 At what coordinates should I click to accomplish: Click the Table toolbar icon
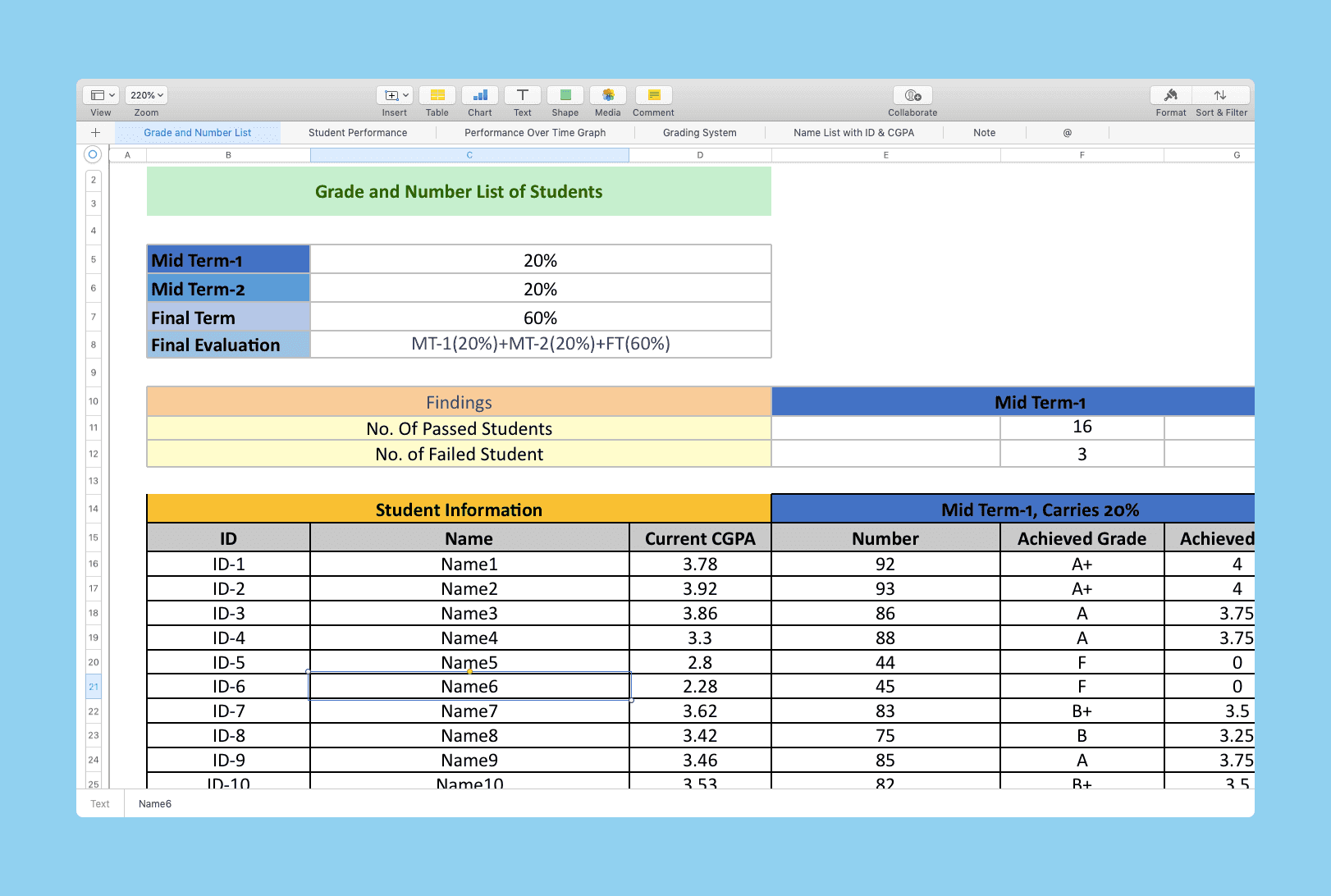tap(437, 96)
